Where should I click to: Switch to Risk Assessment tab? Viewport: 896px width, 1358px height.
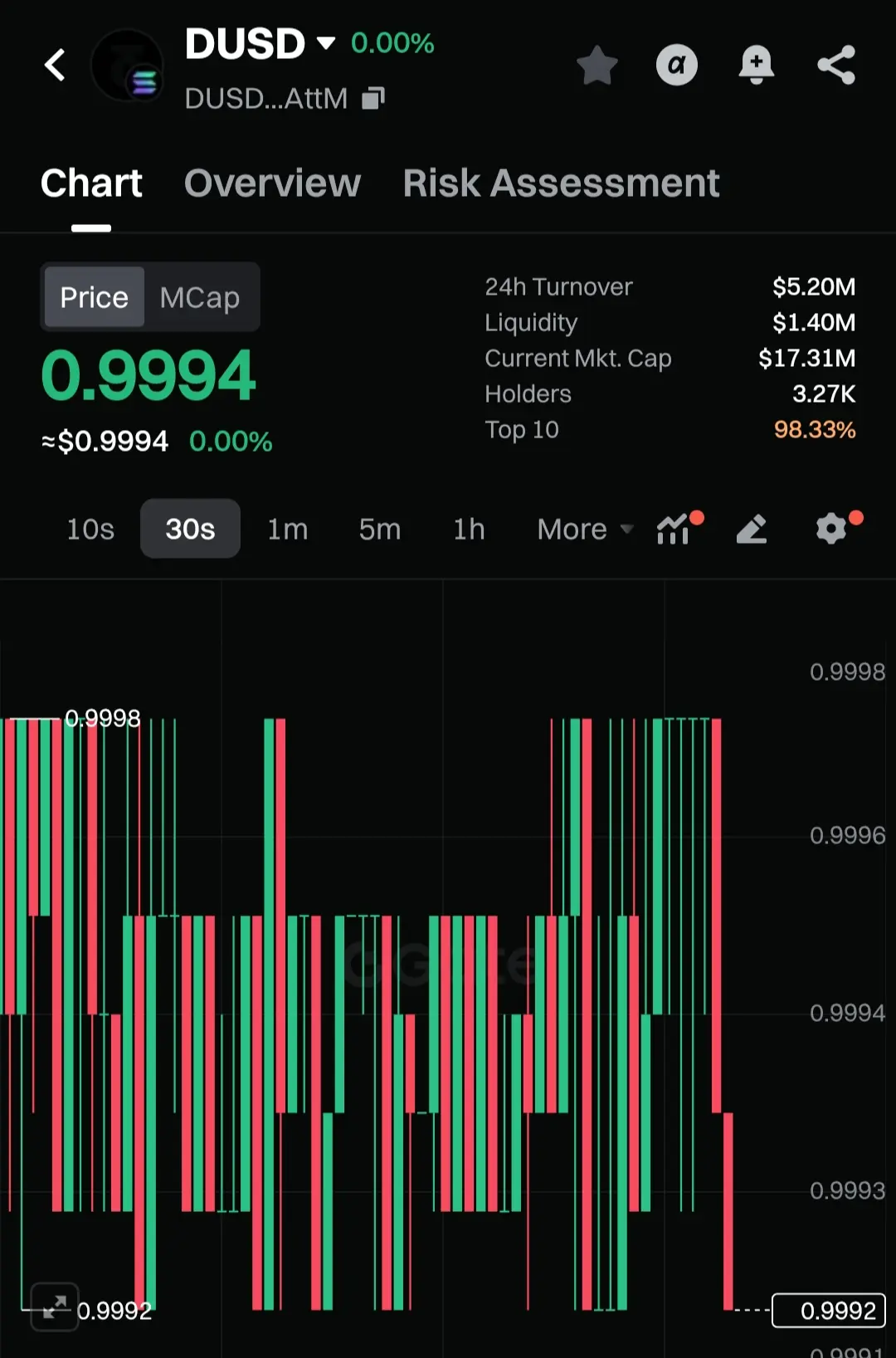pyautogui.click(x=561, y=183)
